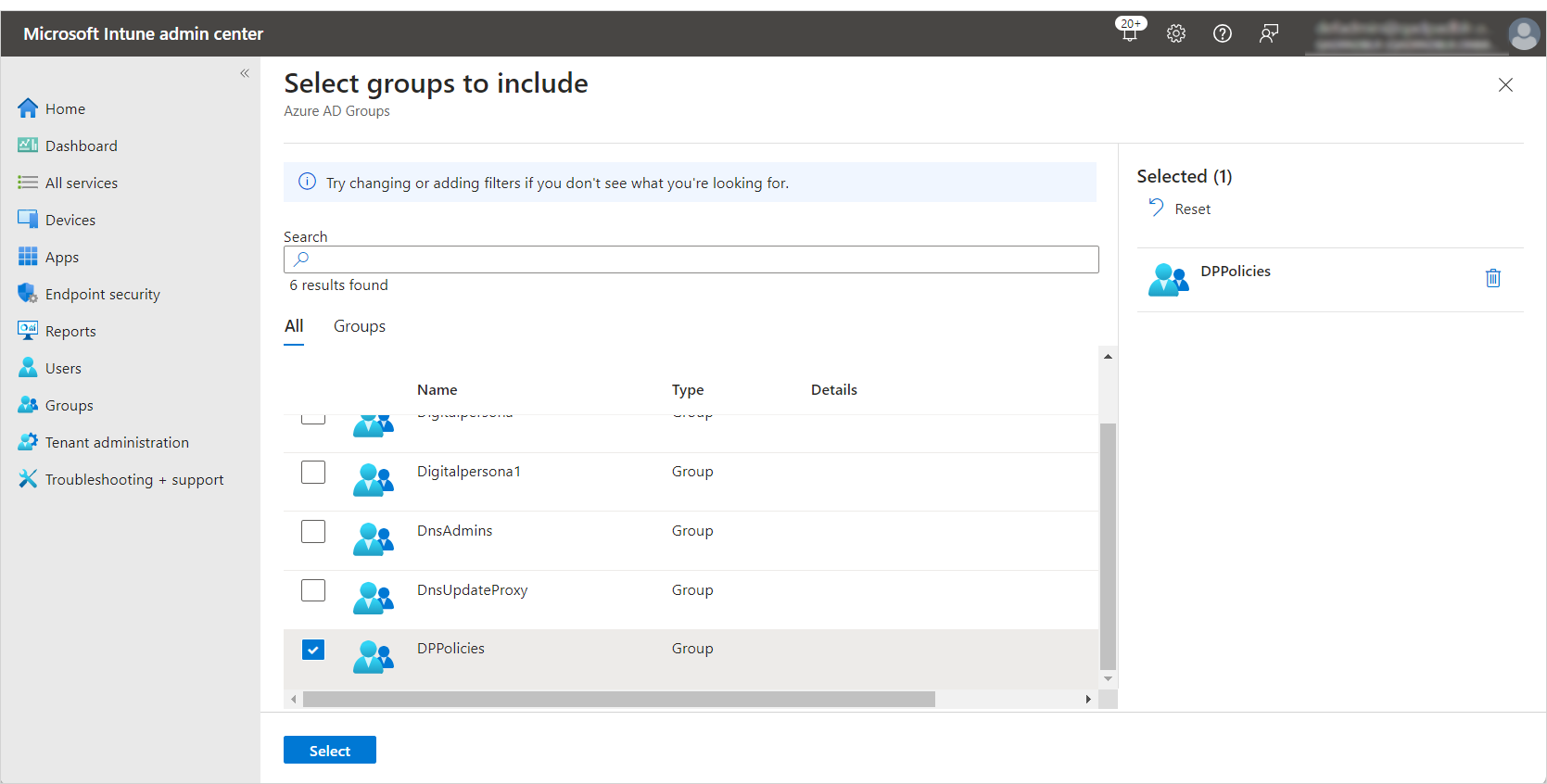
Task: Open Devices in the navigation menu
Action: [x=70, y=220]
